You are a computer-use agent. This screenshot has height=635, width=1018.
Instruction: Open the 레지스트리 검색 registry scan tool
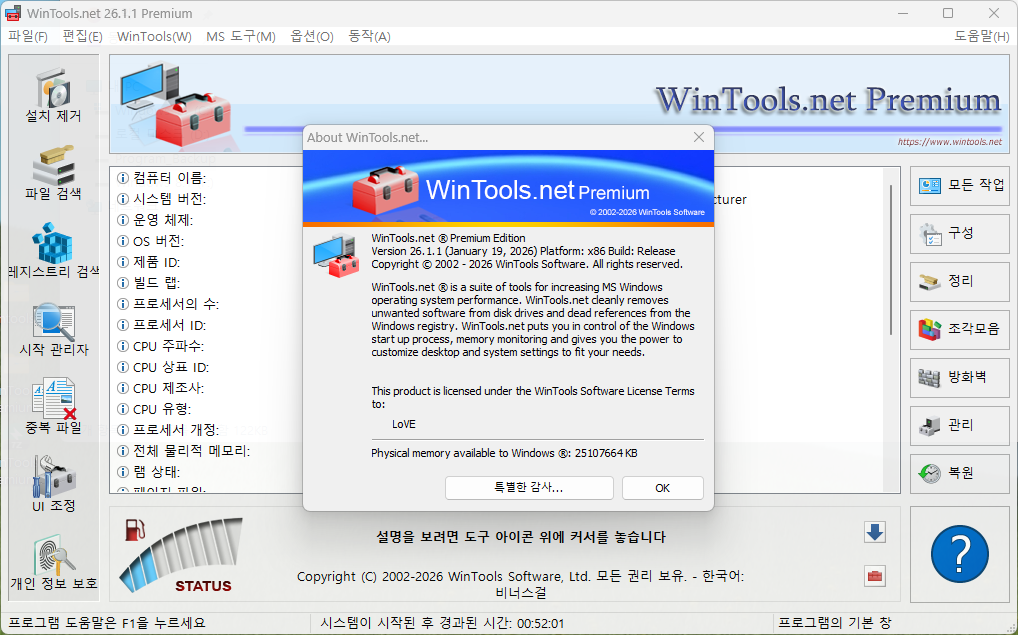pos(53,251)
